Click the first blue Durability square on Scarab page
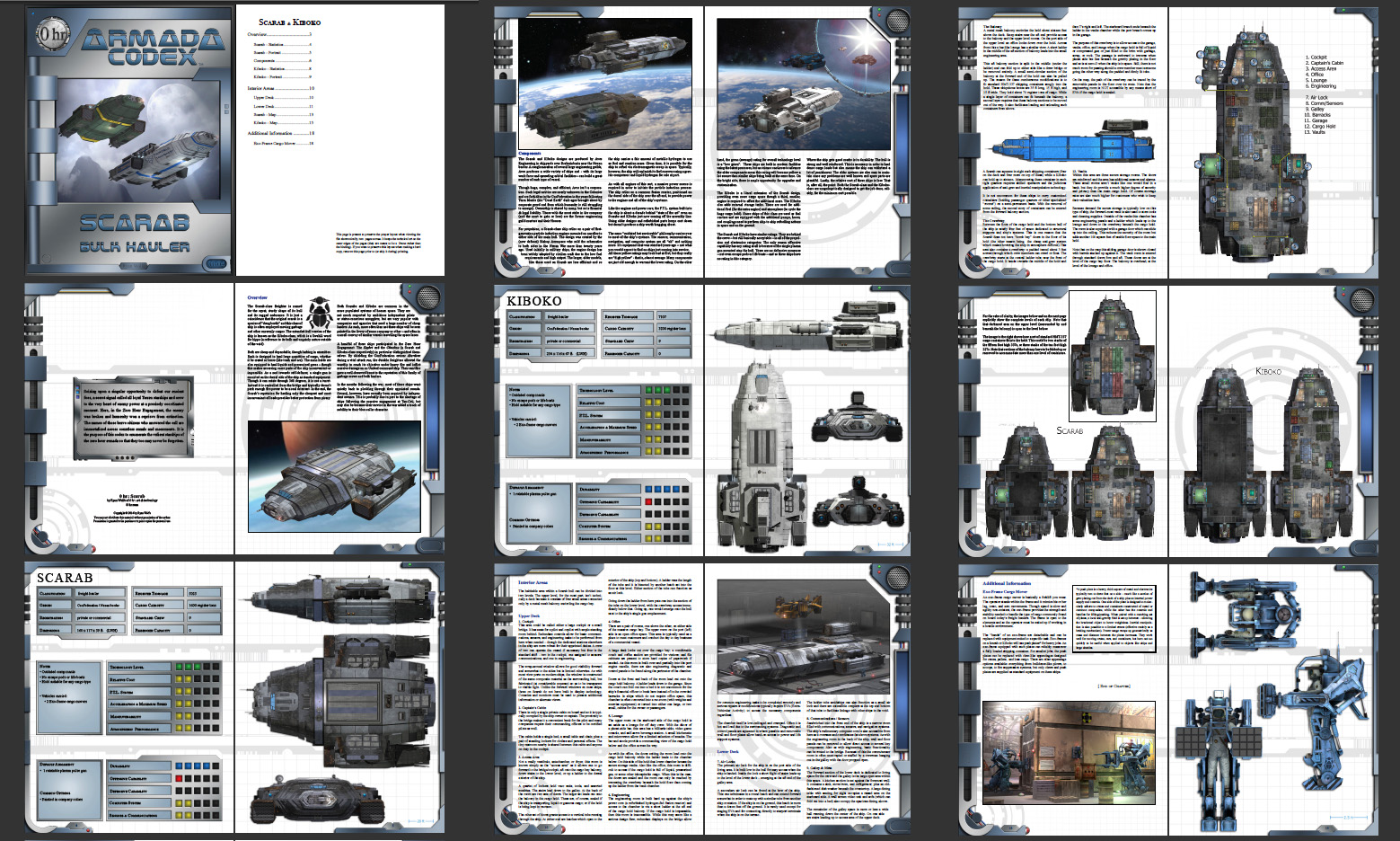1400x841 pixels. 180,766
